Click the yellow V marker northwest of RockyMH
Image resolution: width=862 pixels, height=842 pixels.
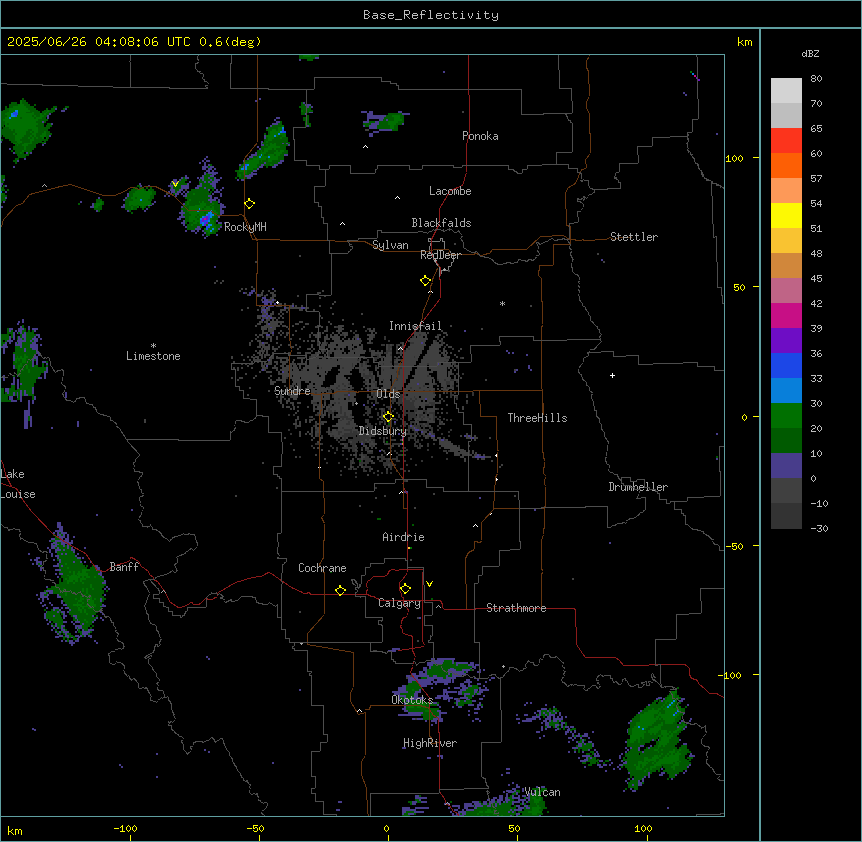click(x=175, y=184)
